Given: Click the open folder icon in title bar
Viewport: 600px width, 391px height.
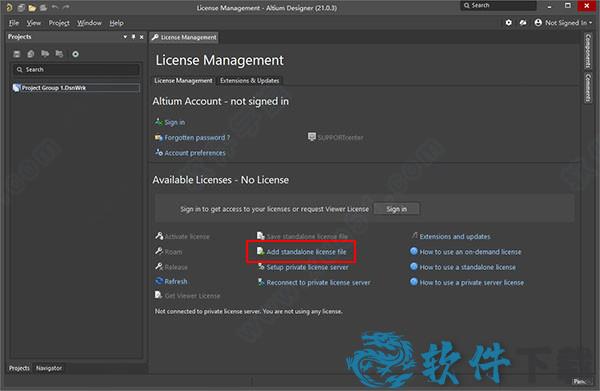Looking at the screenshot, I should click(32, 7).
